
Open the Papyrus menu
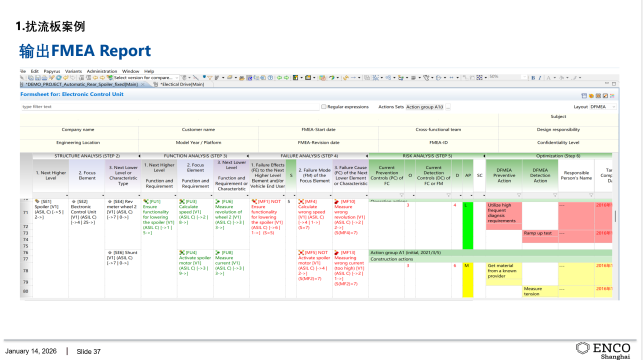click(x=52, y=71)
